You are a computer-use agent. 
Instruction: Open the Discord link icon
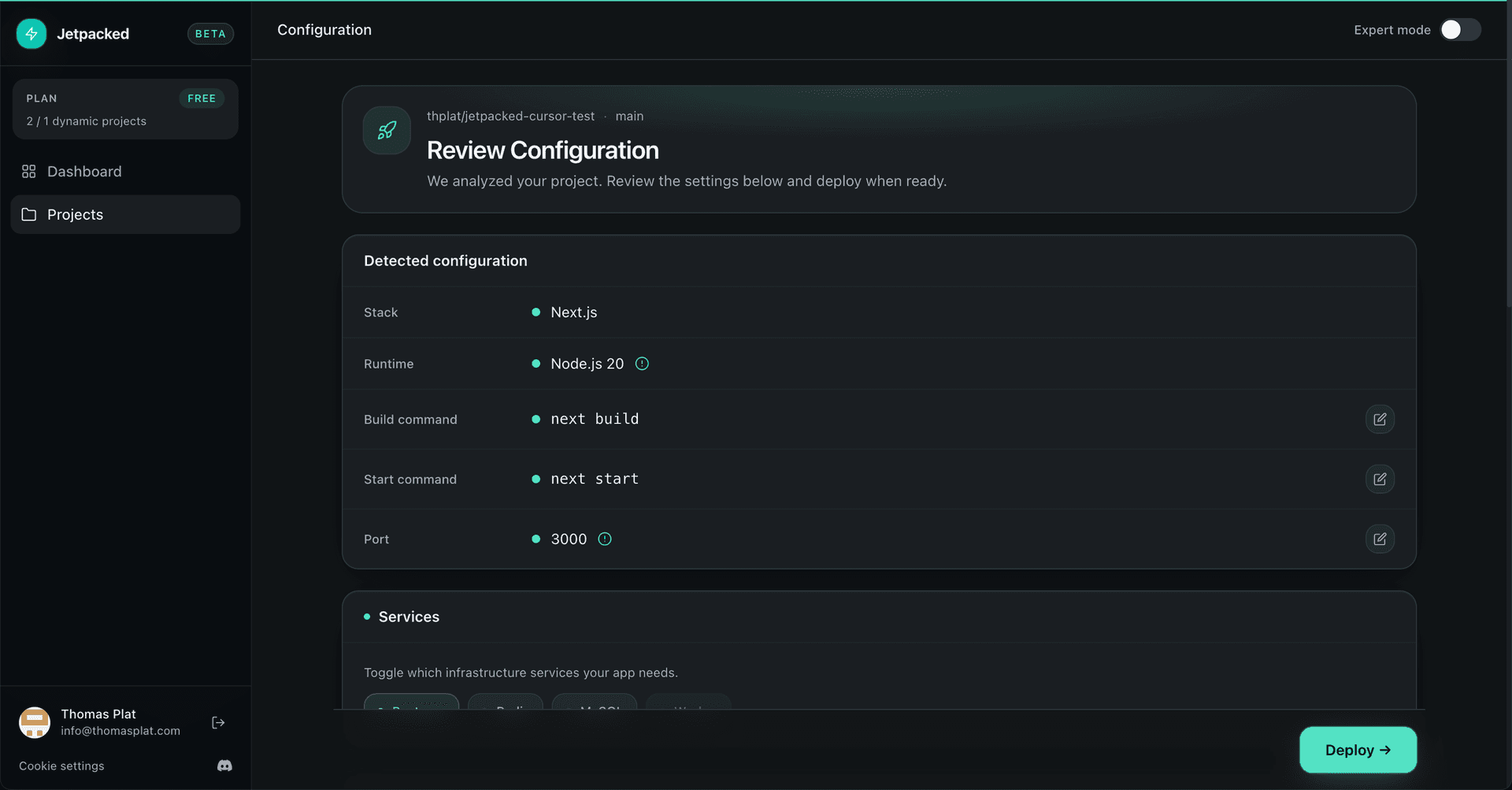click(224, 766)
